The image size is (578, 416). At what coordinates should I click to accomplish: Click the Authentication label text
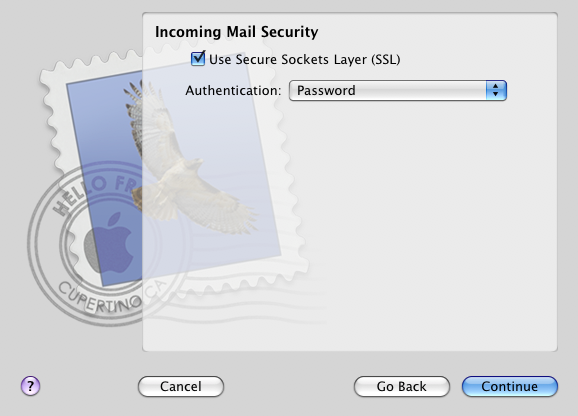click(233, 91)
